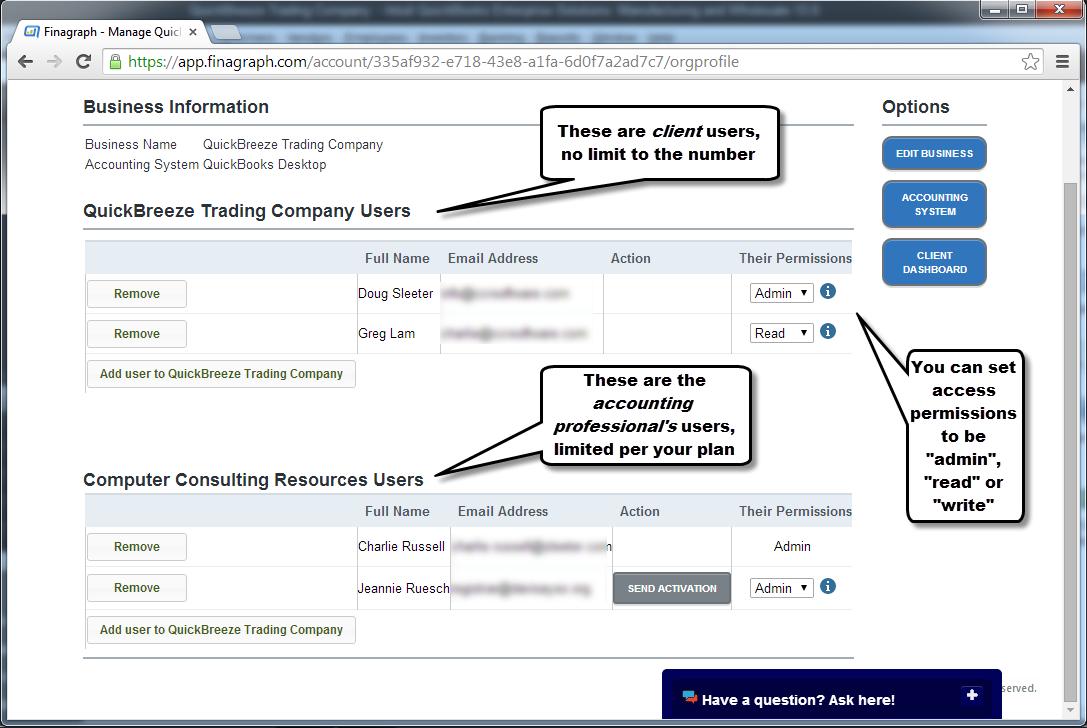Remove user Doug Sleeter
This screenshot has width=1087, height=728.
tap(137, 294)
